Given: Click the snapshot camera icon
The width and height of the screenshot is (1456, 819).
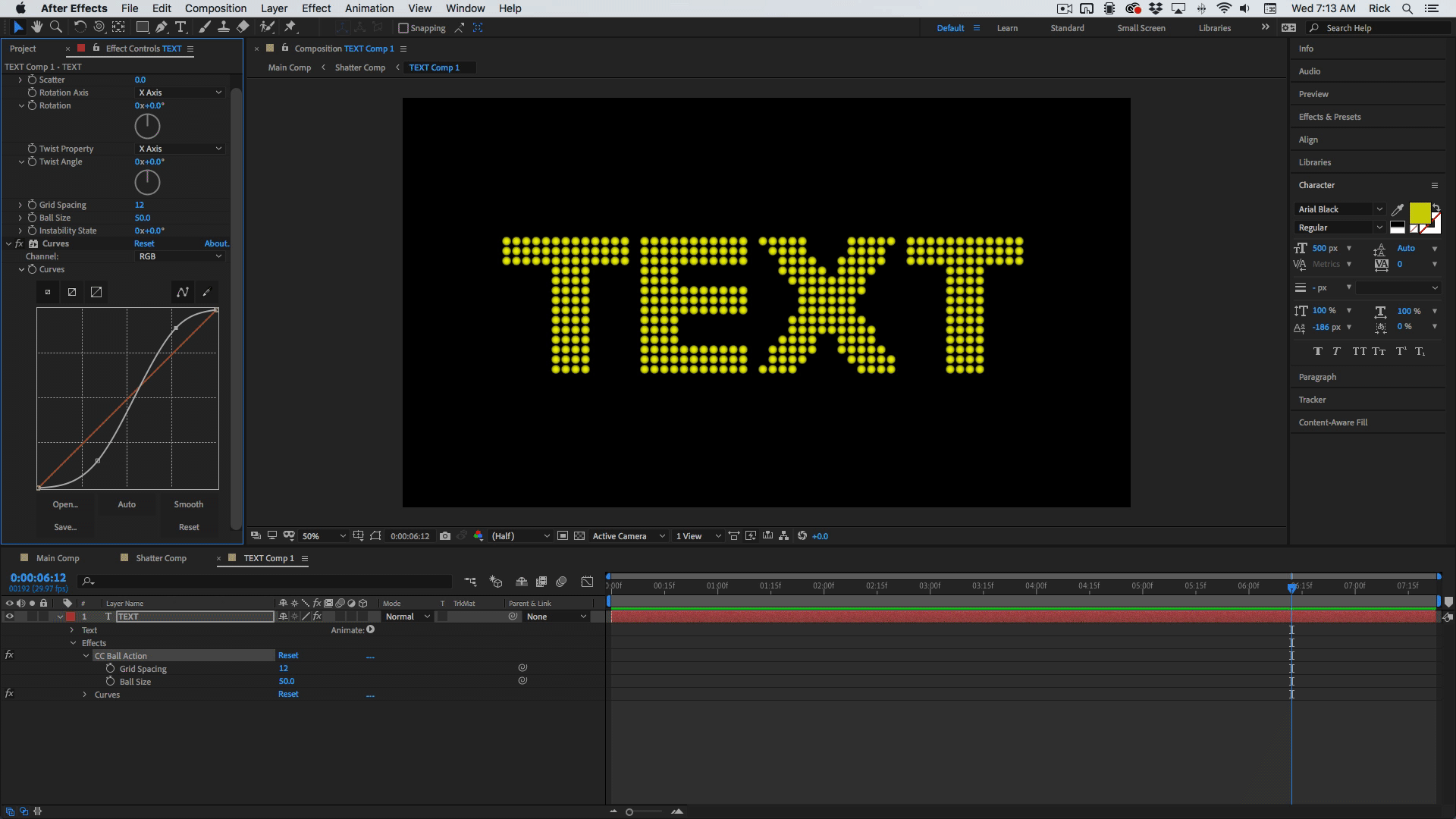Looking at the screenshot, I should point(445,536).
